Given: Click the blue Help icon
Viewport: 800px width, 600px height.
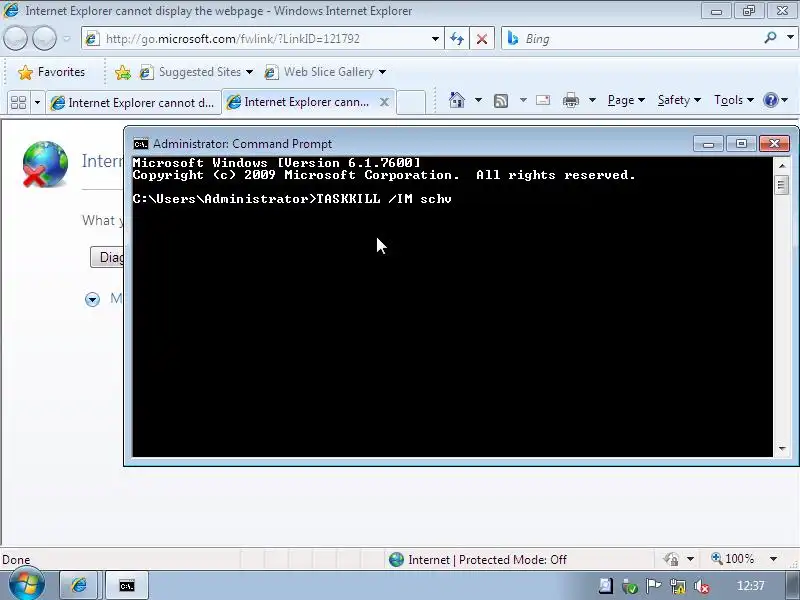Looking at the screenshot, I should point(770,100).
